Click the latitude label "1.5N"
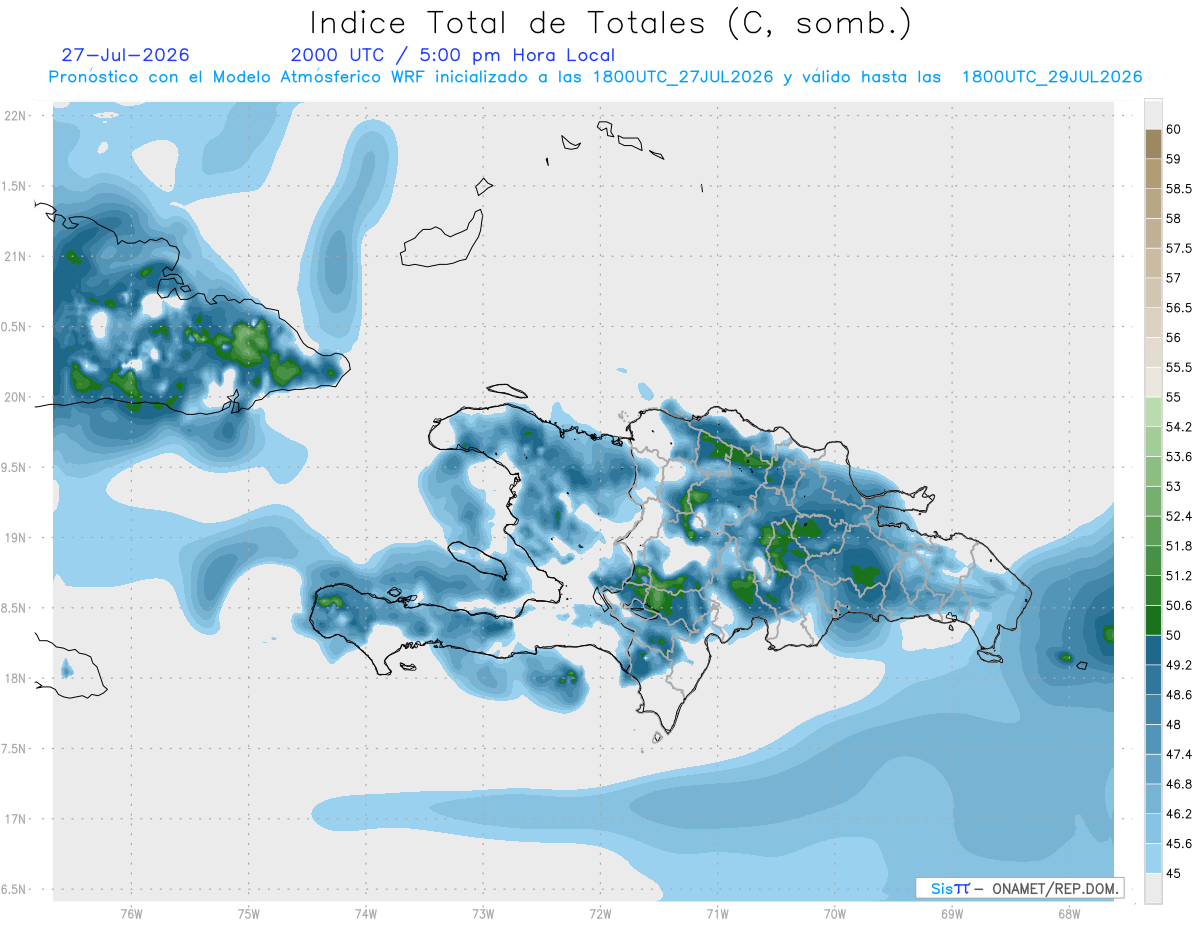The height and width of the screenshot is (927, 1200). [13, 186]
